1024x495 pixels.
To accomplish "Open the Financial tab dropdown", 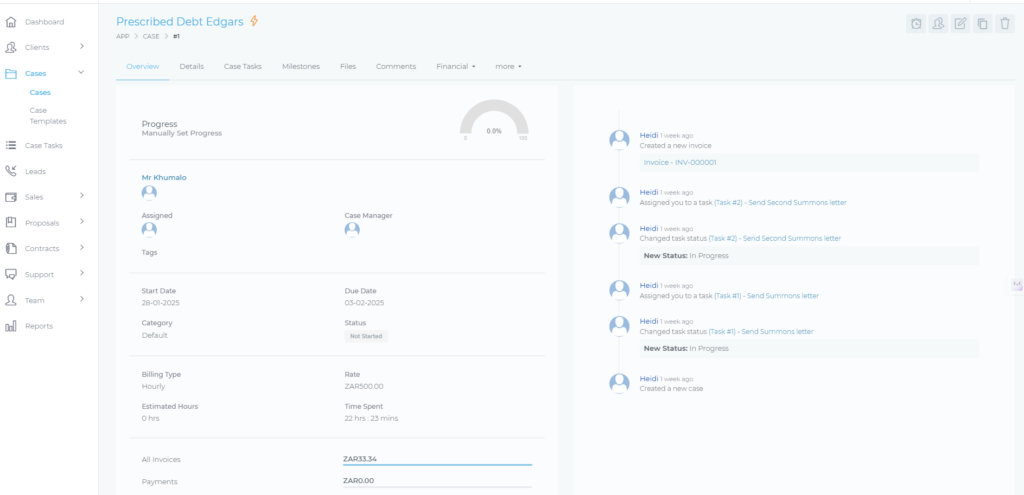I will [456, 66].
